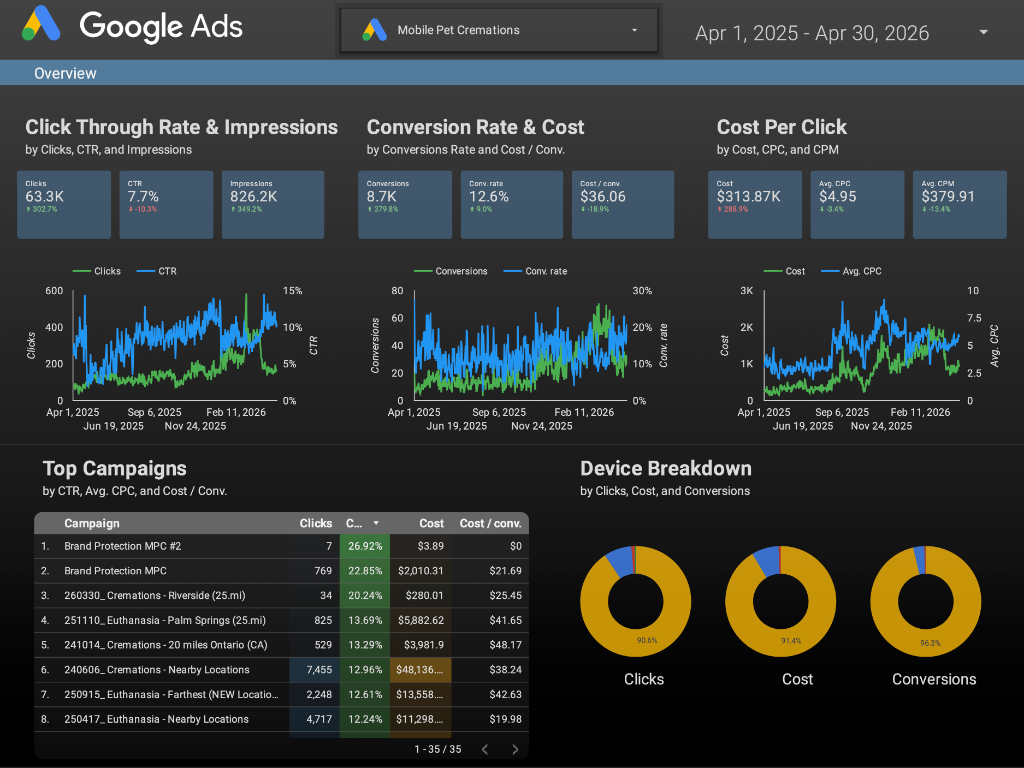
Task: Select 250417_ Euthanasia - Nearby Locations campaign
Action: [x=156, y=719]
